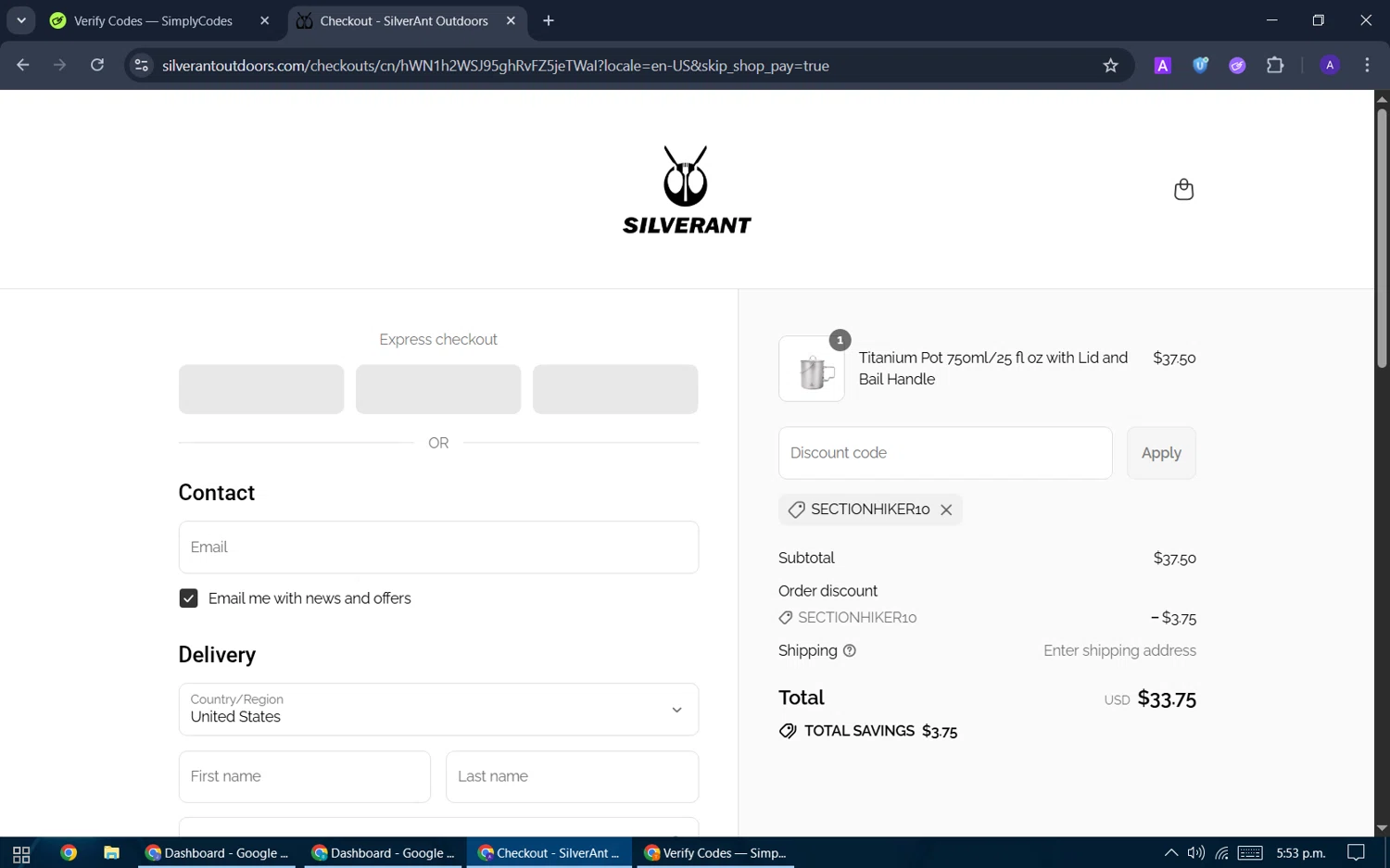
Task: Close the Verify Codes SimplyCodes tab
Action: [x=264, y=20]
